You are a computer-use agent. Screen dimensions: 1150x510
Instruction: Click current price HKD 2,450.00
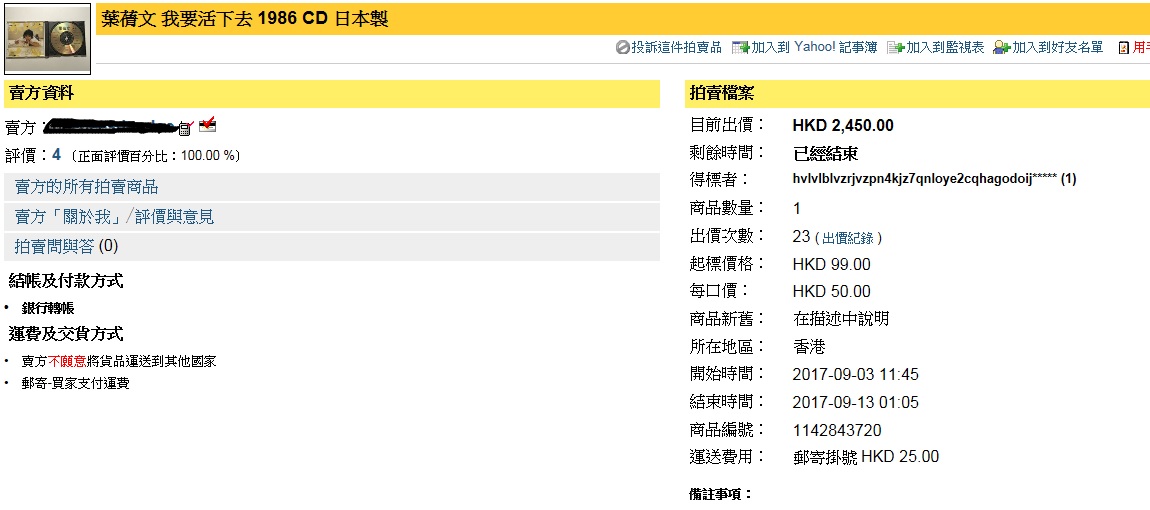coord(843,125)
